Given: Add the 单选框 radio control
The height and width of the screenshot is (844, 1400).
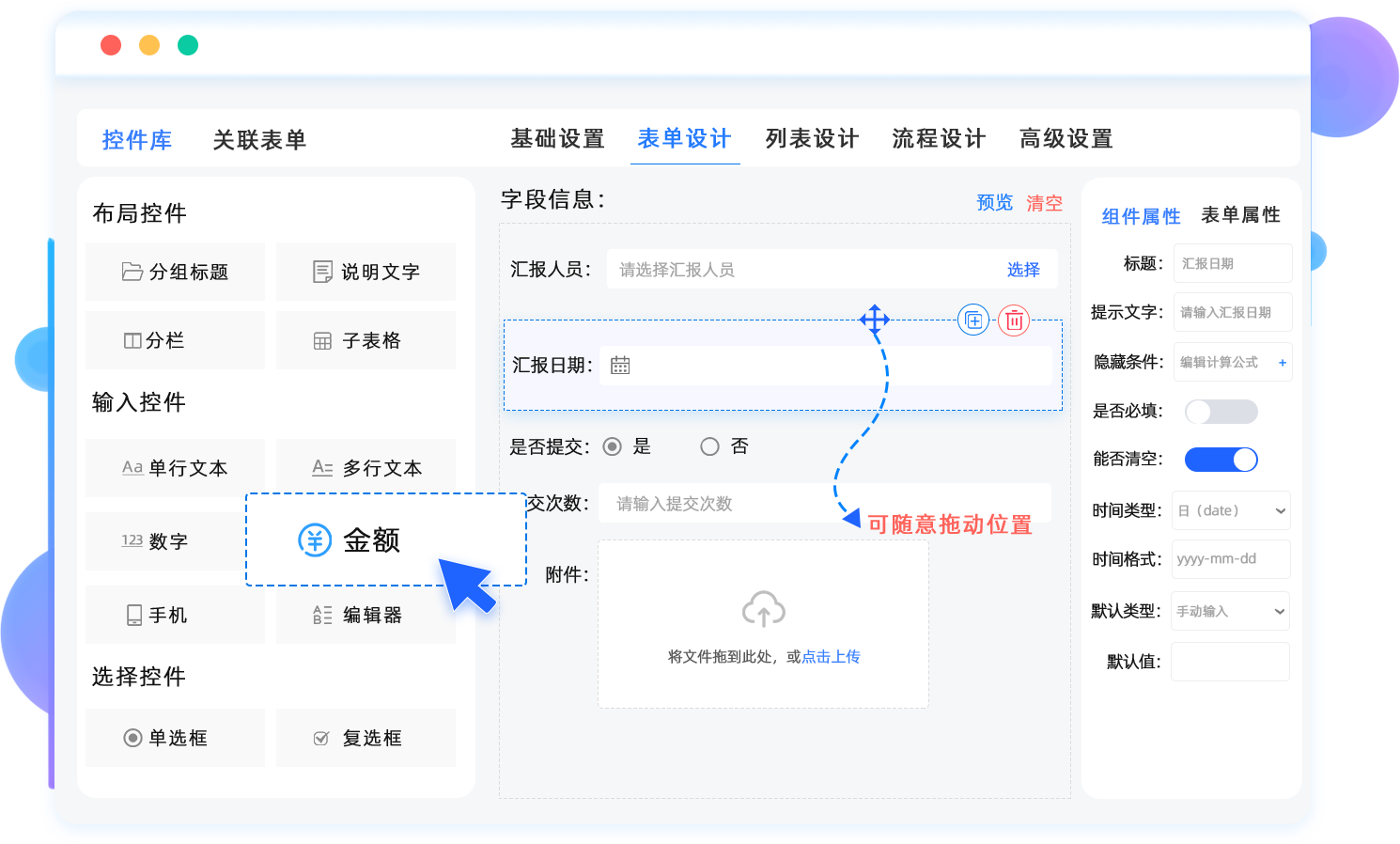Looking at the screenshot, I should point(175,738).
